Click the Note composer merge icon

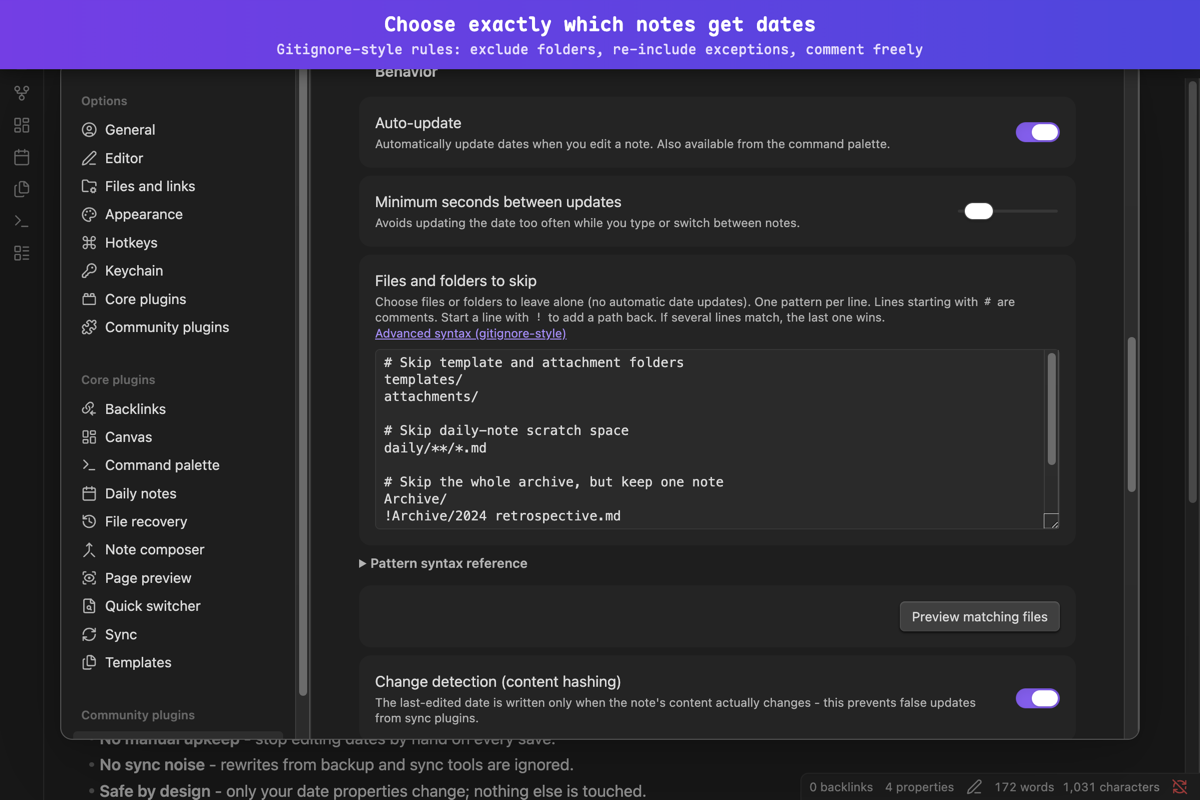point(89,549)
